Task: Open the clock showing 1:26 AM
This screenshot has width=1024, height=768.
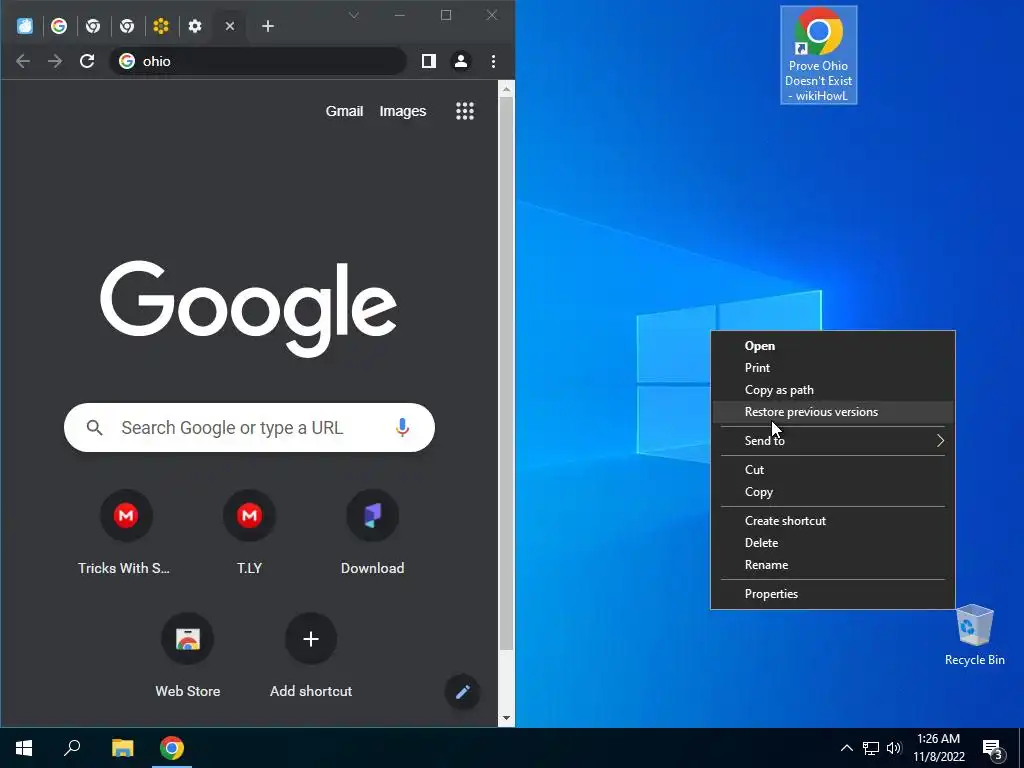Action: point(938,748)
